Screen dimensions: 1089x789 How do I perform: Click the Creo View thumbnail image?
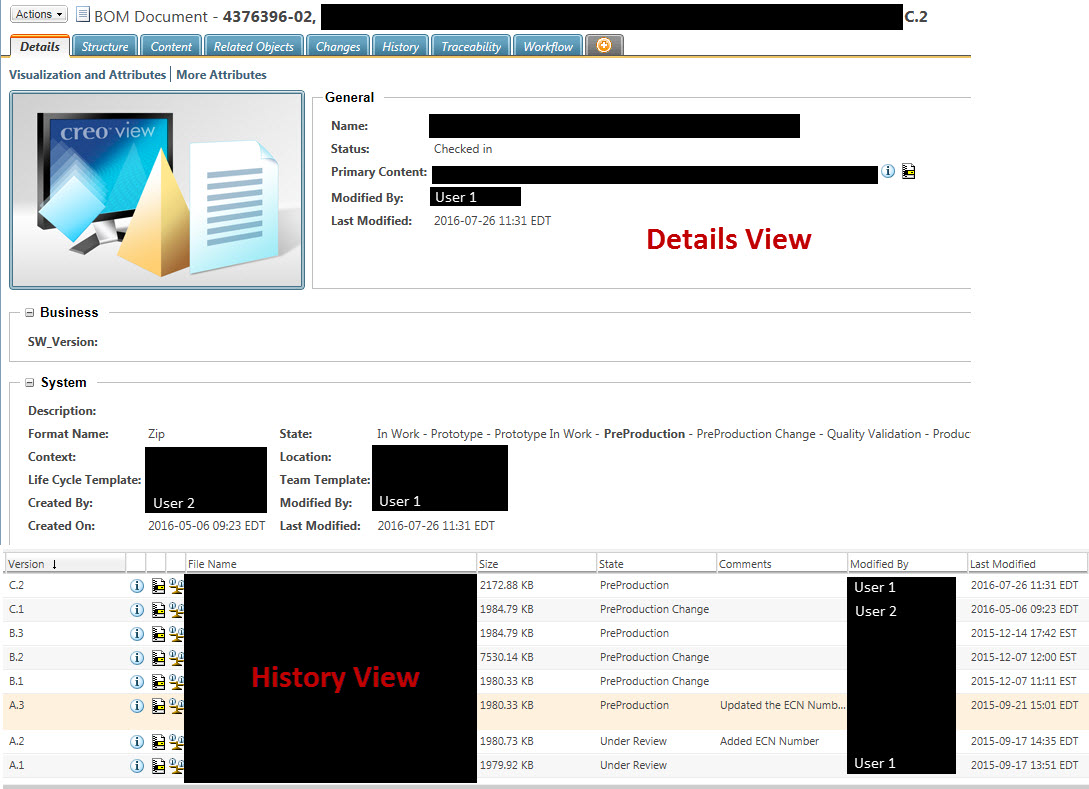(157, 189)
